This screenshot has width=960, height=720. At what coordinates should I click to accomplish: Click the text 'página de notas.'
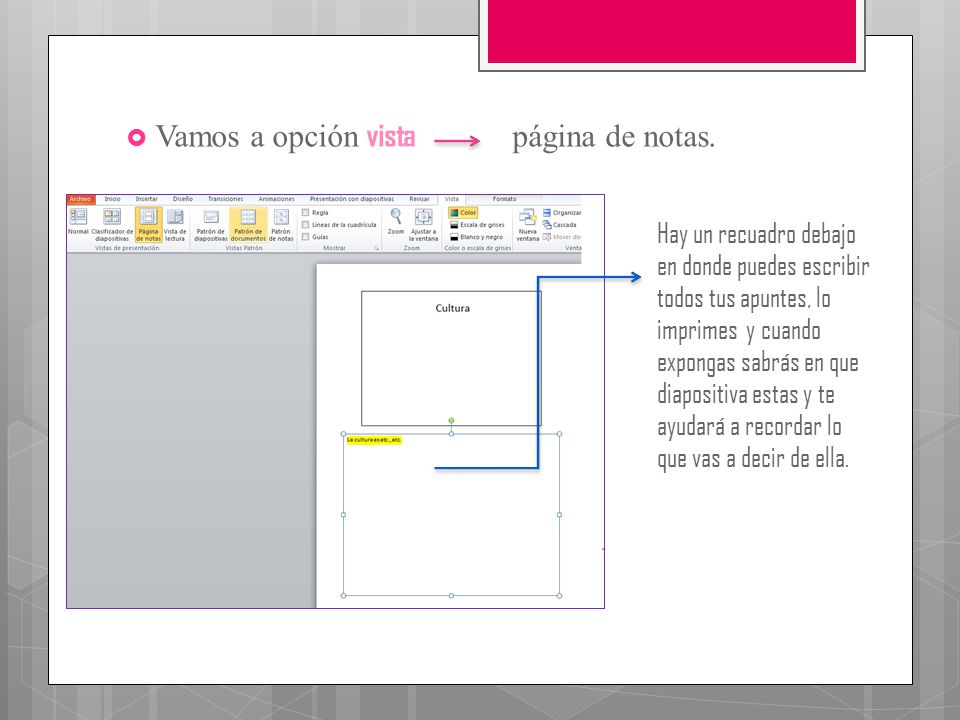coord(613,138)
